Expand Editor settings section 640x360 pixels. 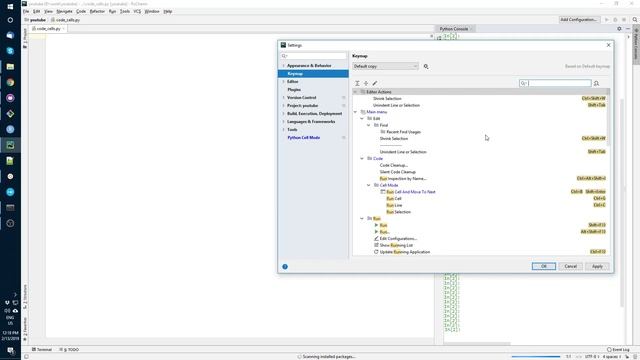point(284,82)
